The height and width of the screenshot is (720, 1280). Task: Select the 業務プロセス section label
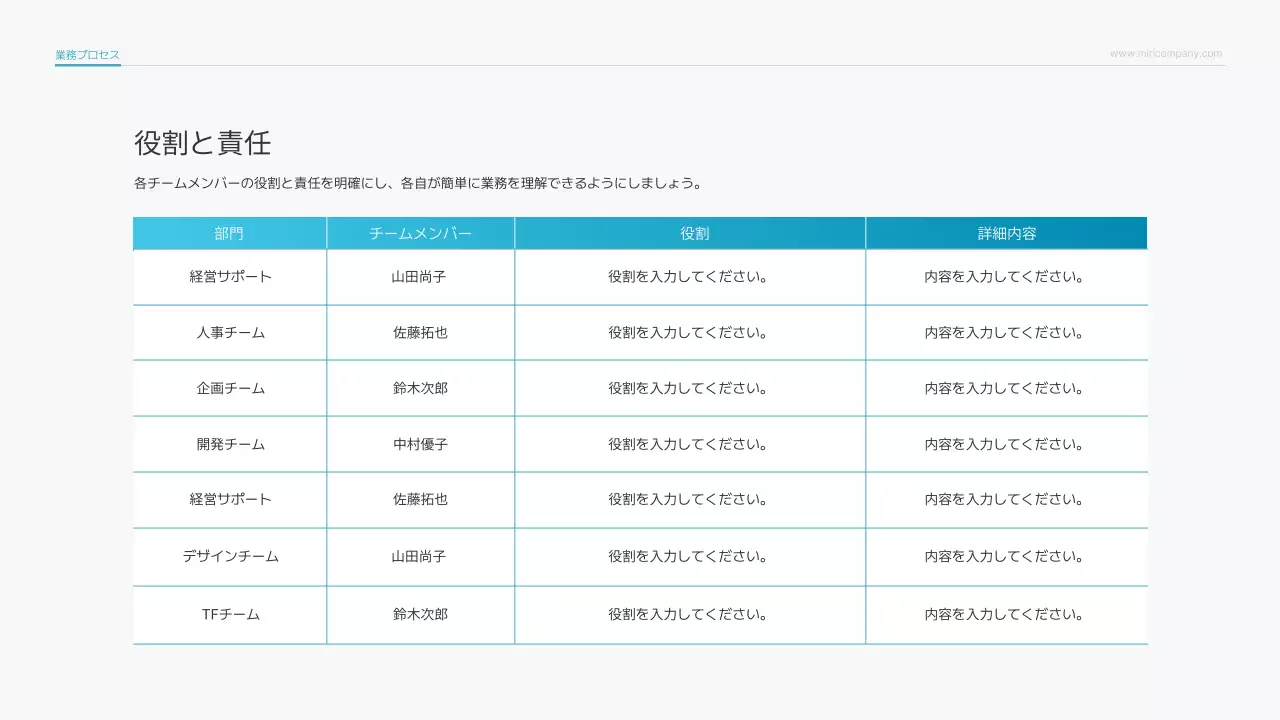pyautogui.click(x=87, y=54)
